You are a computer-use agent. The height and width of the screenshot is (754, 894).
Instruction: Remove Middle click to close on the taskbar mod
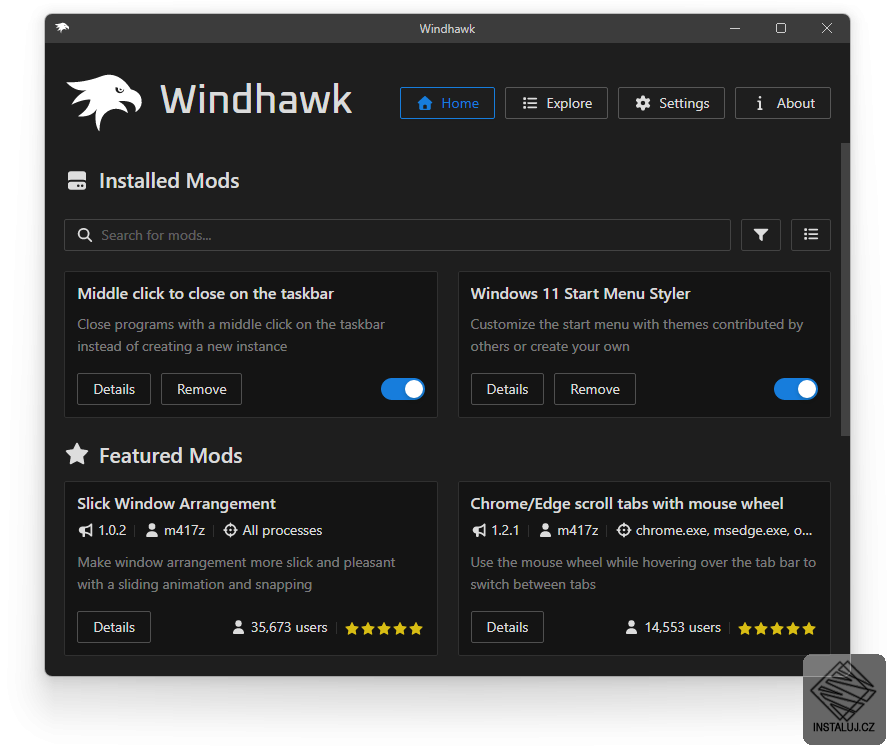pyautogui.click(x=201, y=389)
